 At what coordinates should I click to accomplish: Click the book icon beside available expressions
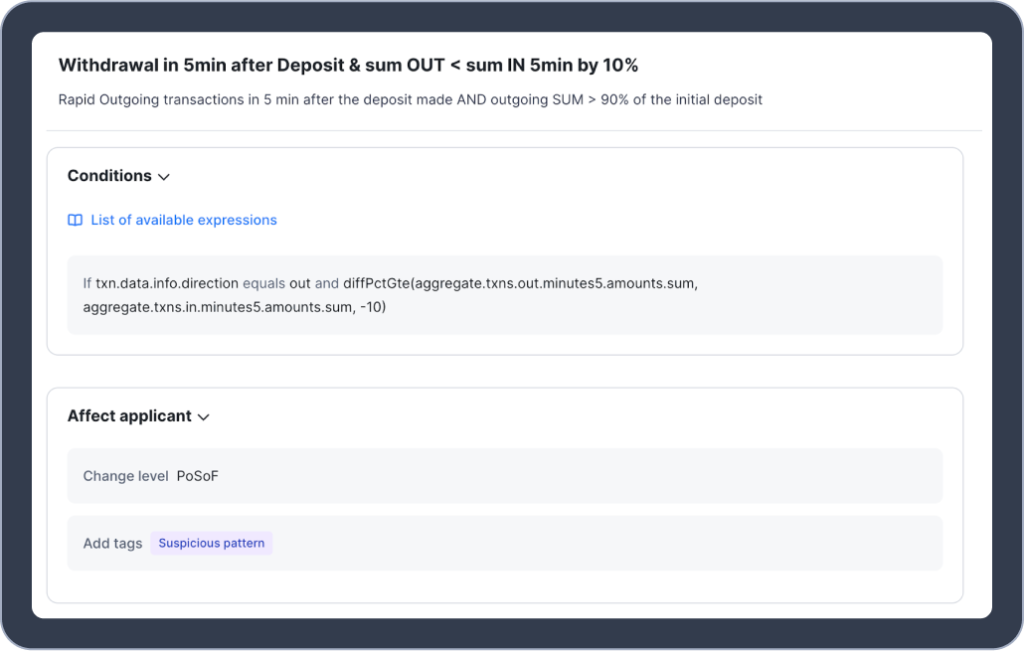click(75, 220)
